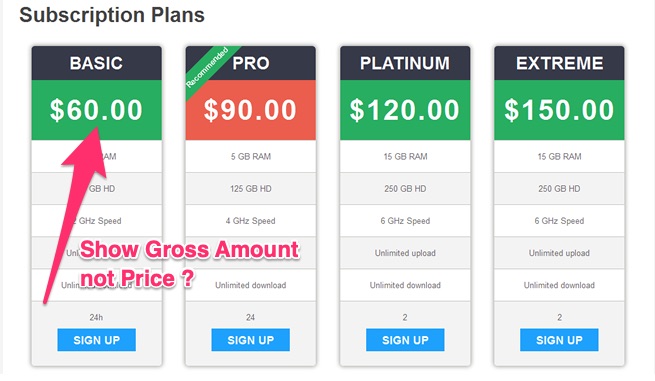Click the SIGN UP button under Pro plan

coord(251,340)
